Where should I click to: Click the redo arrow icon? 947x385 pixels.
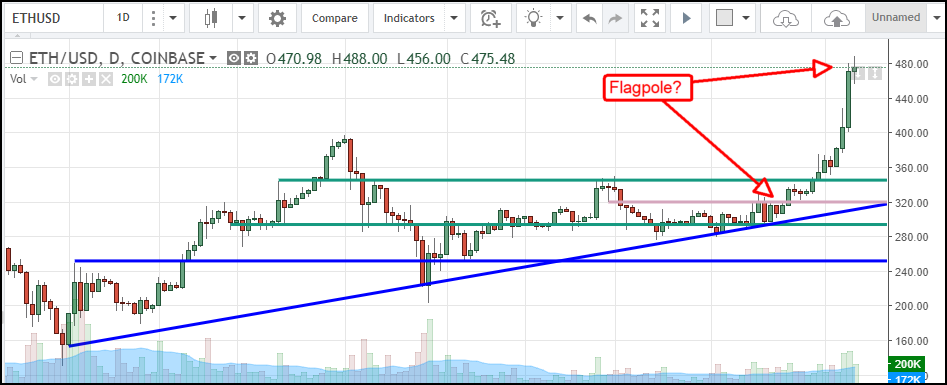[x=614, y=19]
